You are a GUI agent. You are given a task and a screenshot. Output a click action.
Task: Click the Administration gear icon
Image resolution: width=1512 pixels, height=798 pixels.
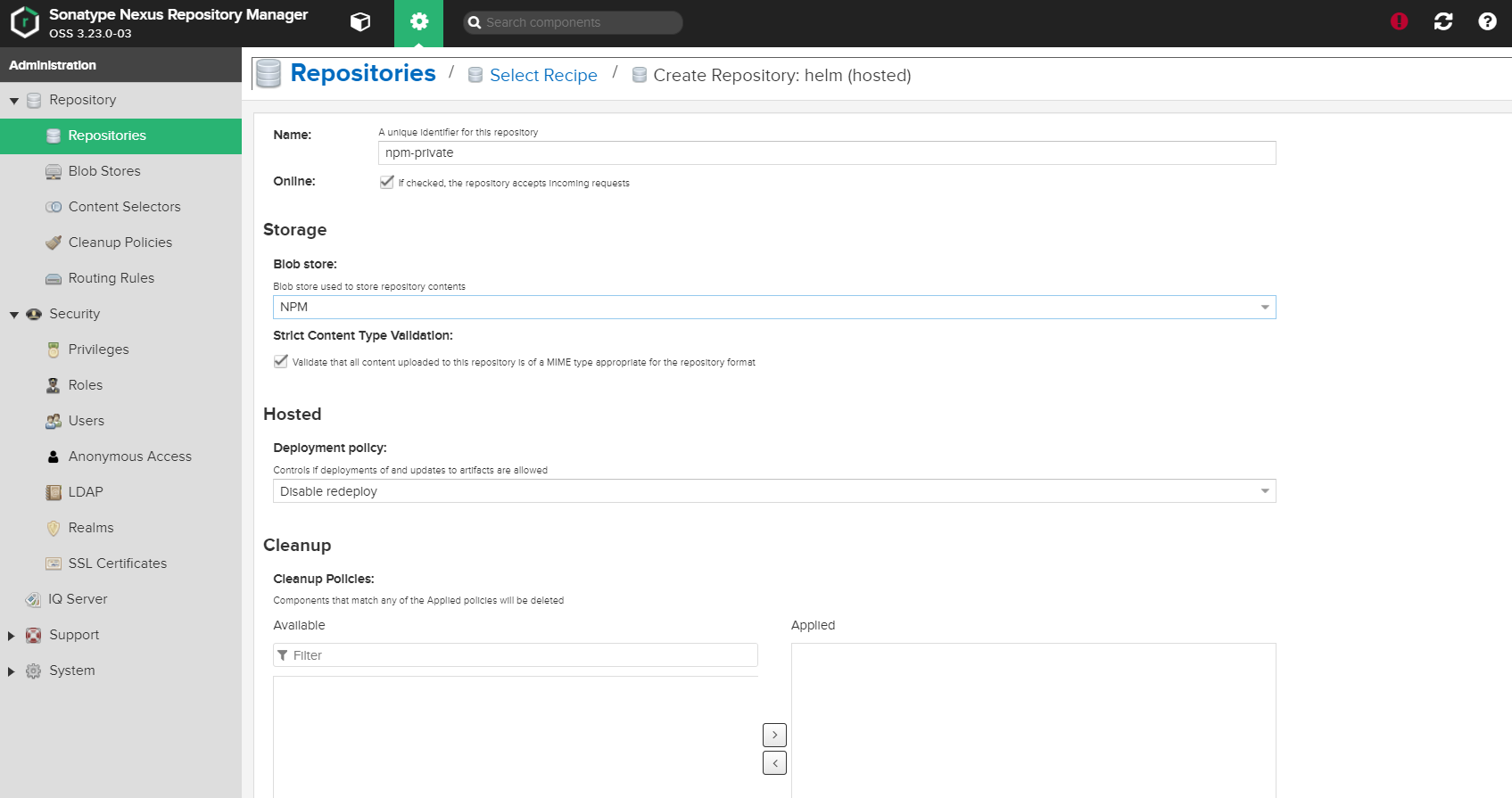pos(418,22)
